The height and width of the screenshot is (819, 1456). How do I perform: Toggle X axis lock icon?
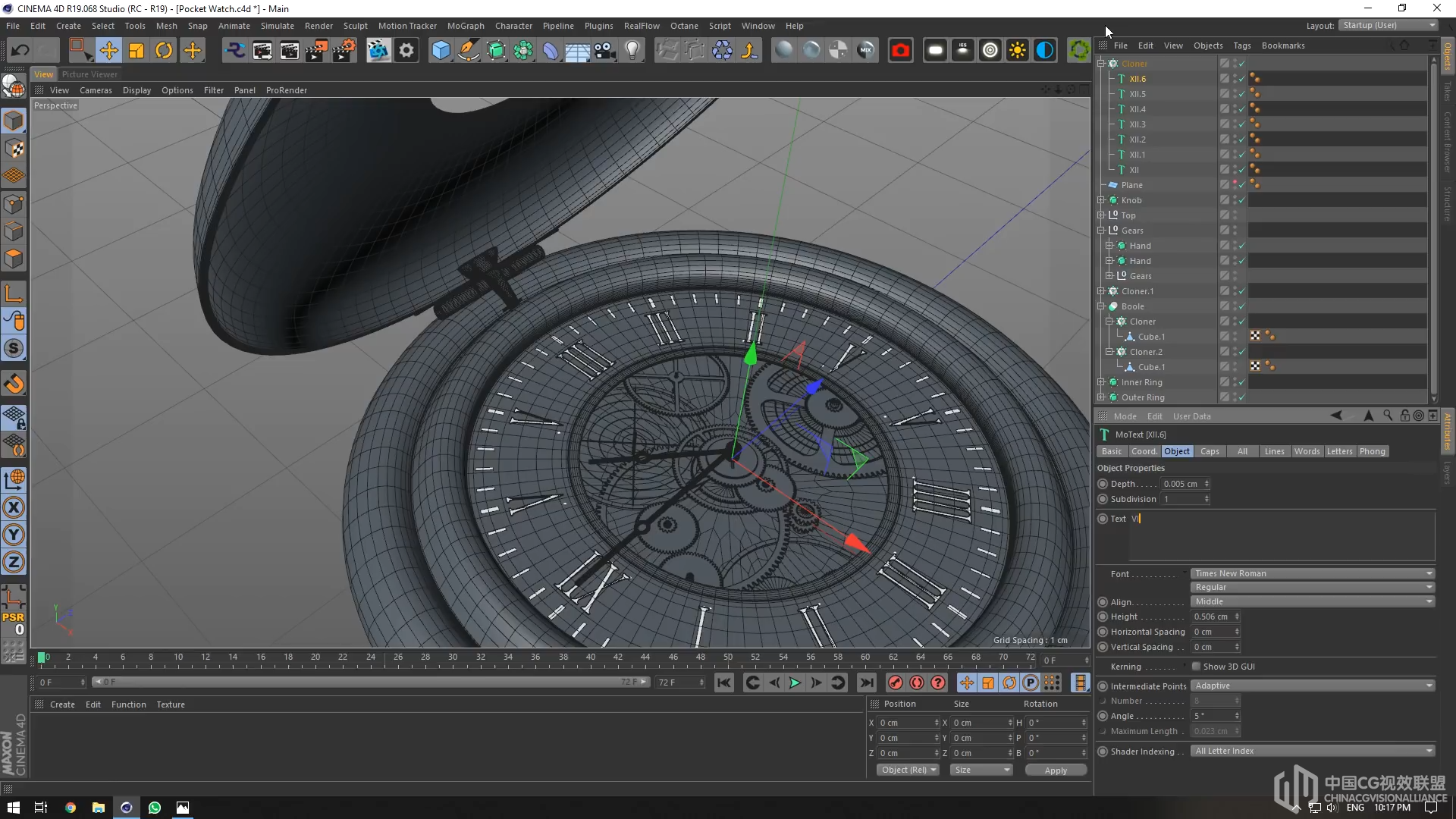pyautogui.click(x=14, y=507)
